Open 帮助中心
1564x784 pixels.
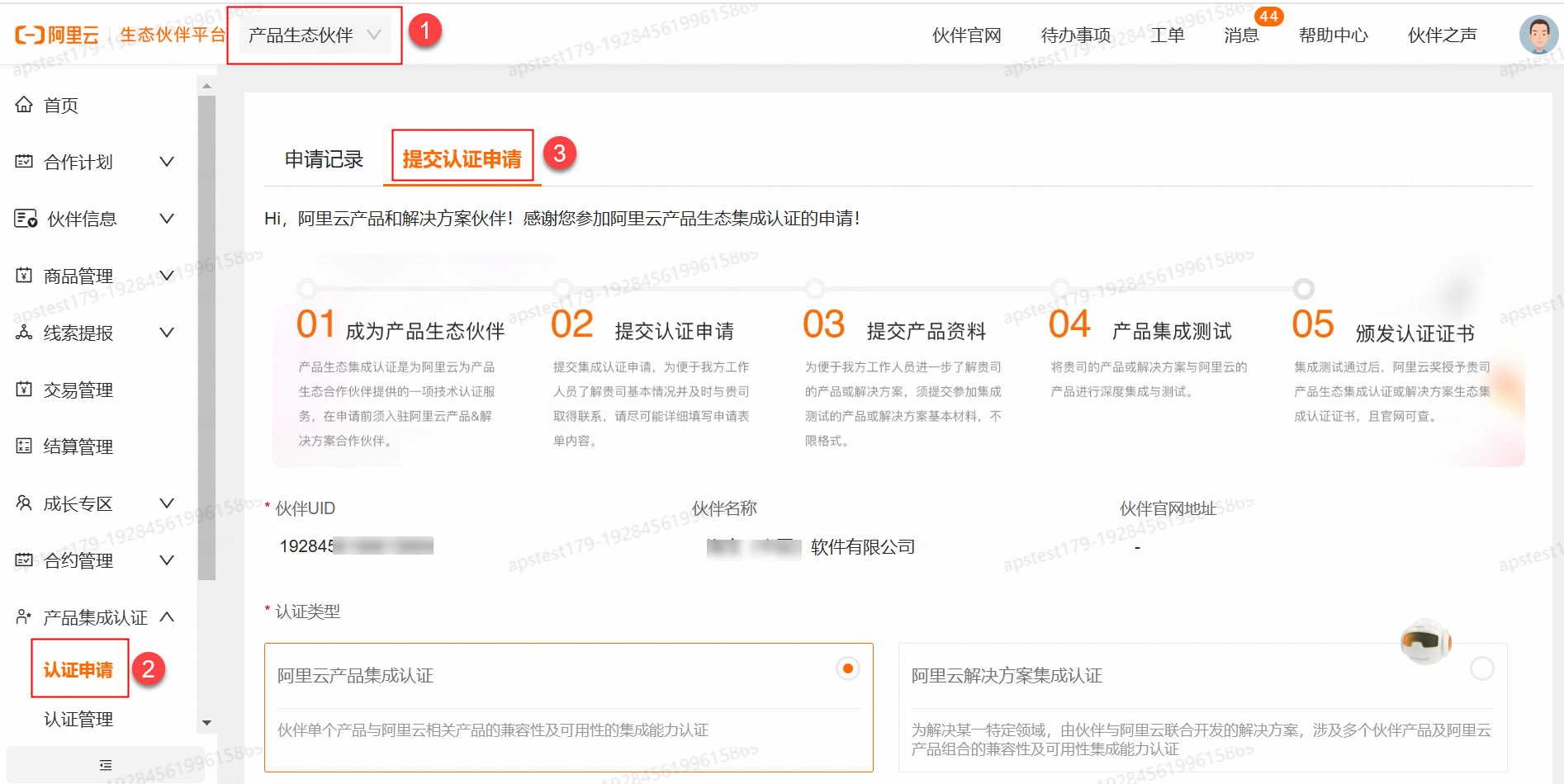click(1333, 35)
